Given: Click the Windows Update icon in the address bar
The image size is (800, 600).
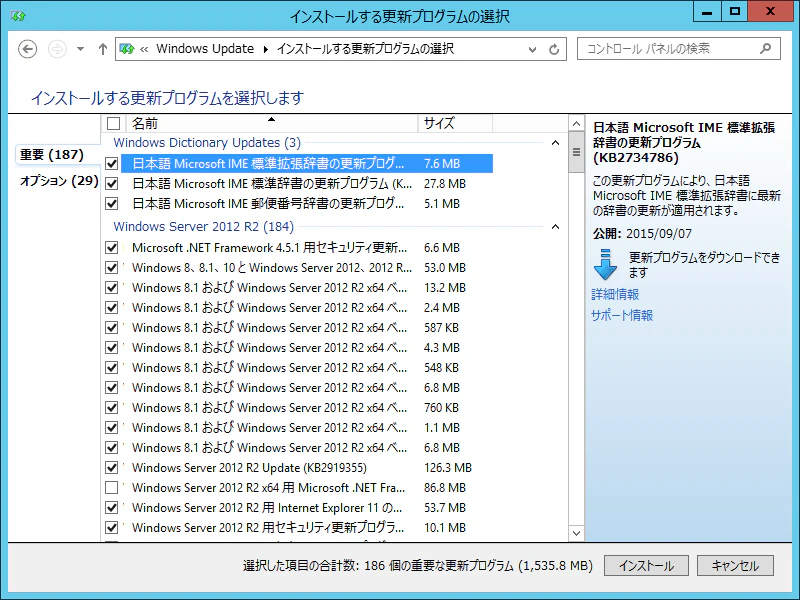Looking at the screenshot, I should tap(127, 49).
